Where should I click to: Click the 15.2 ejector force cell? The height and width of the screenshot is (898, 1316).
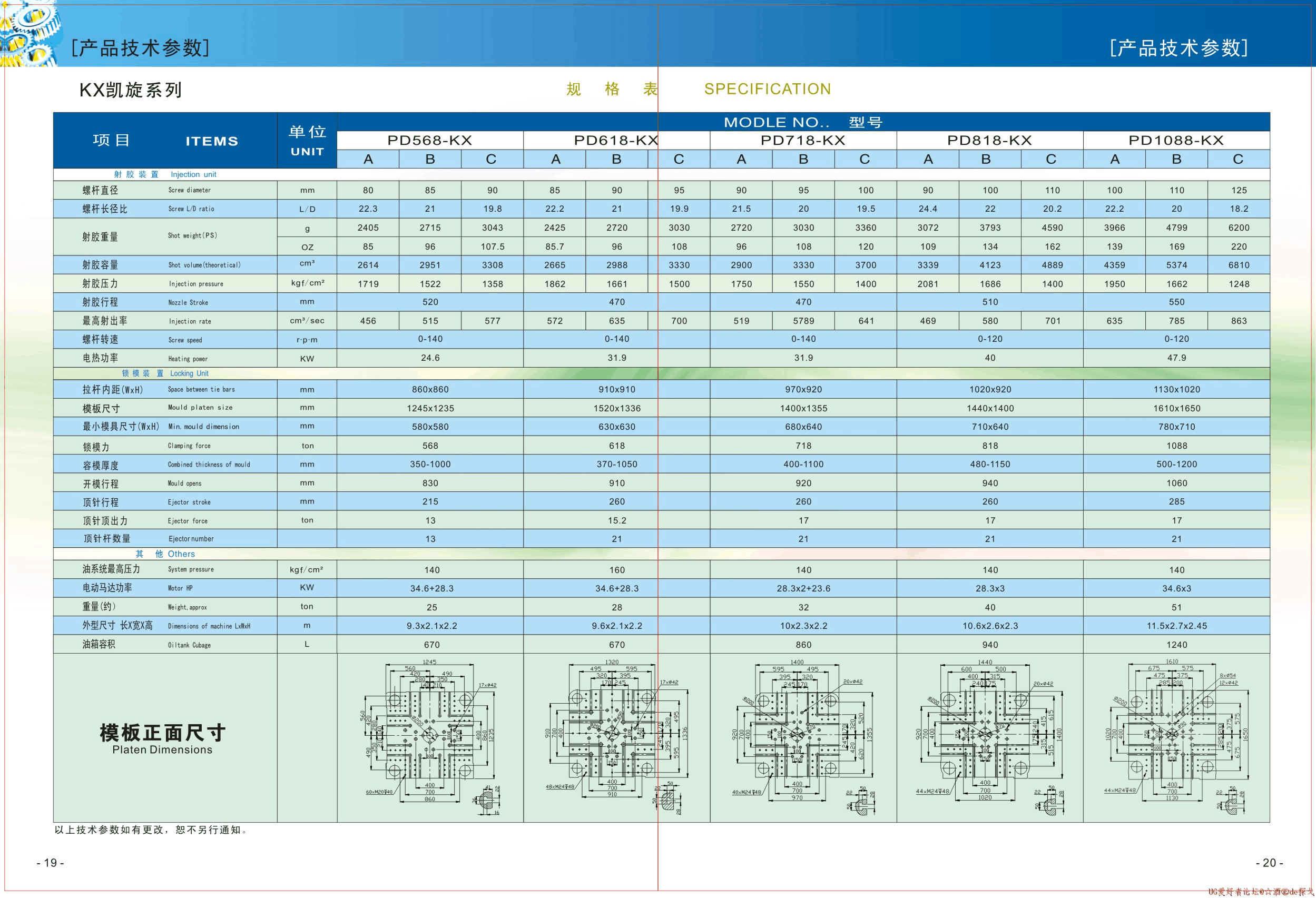617,520
